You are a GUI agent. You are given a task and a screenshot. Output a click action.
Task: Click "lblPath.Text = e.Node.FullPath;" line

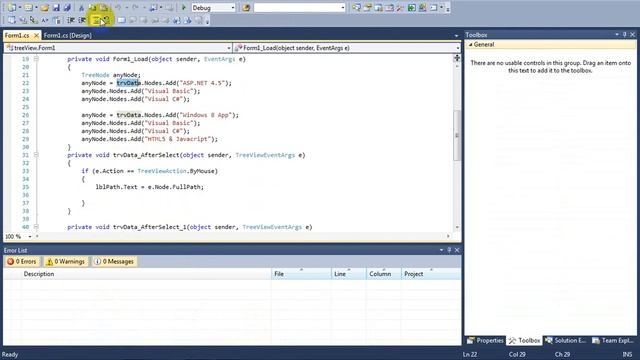[x=149, y=187]
